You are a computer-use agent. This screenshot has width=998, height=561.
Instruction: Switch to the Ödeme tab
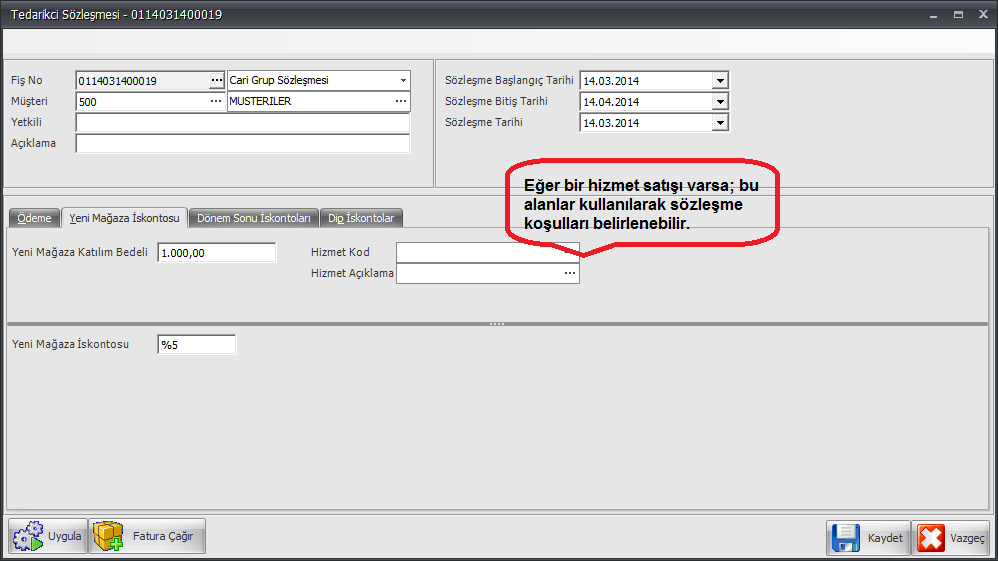[x=34, y=218]
